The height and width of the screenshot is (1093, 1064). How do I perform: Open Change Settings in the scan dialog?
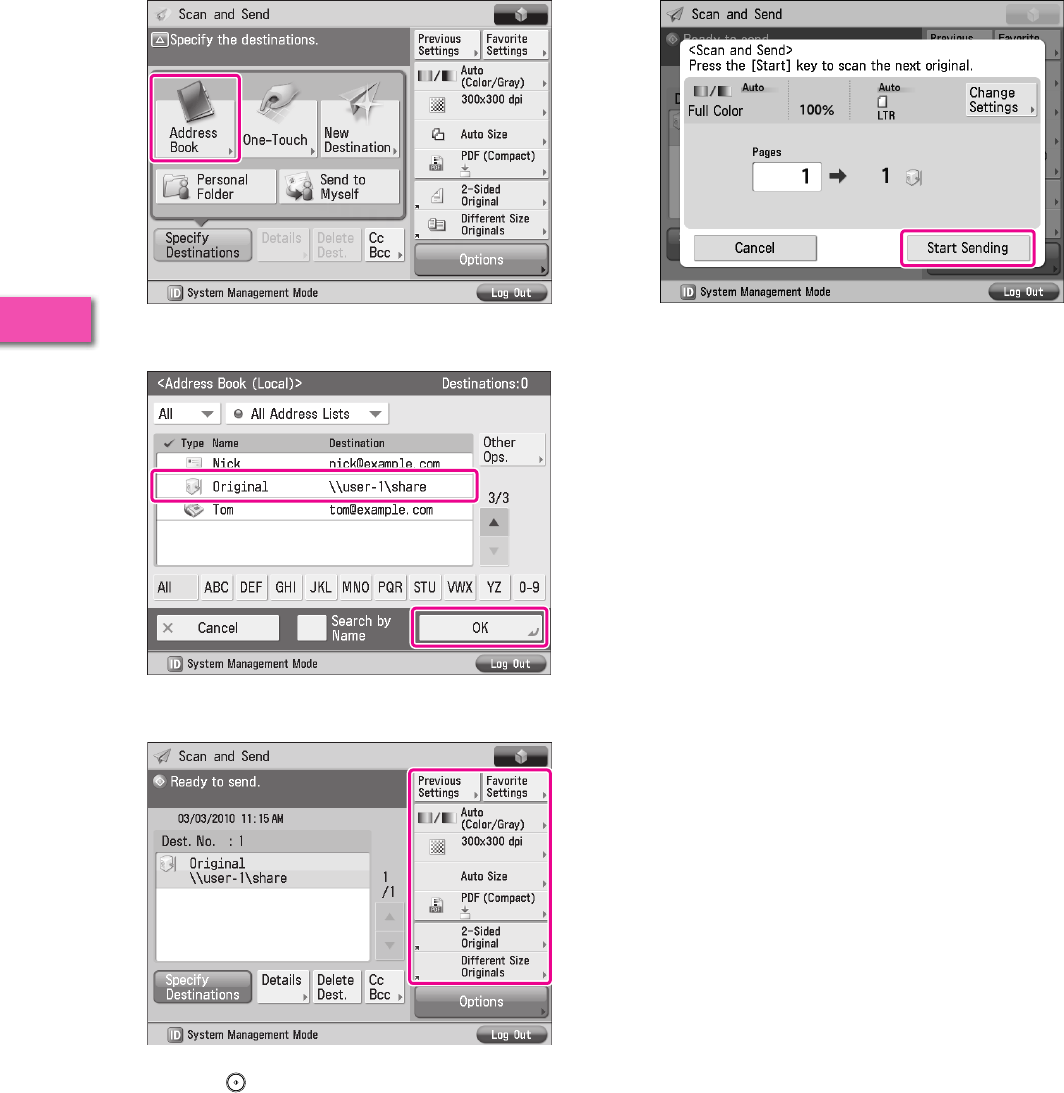coord(1001,100)
